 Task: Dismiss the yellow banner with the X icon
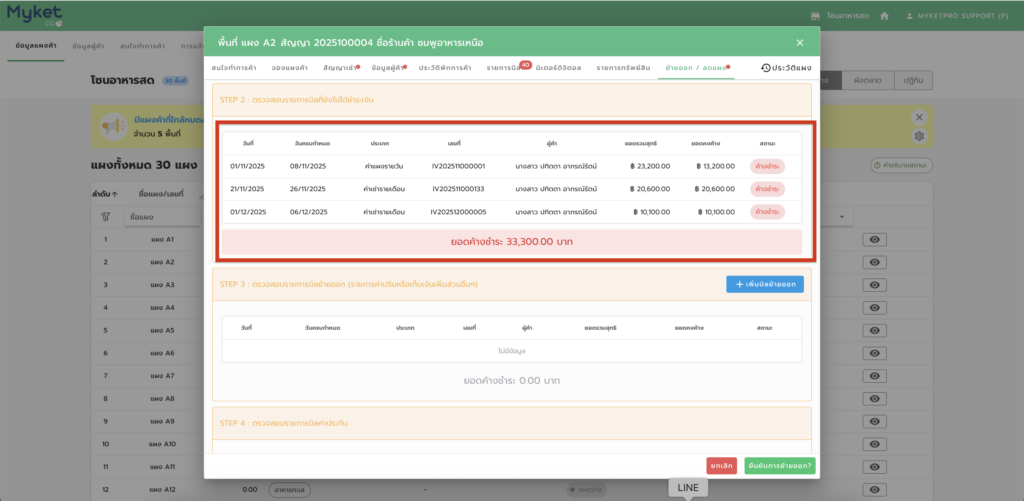pyautogui.click(x=919, y=117)
